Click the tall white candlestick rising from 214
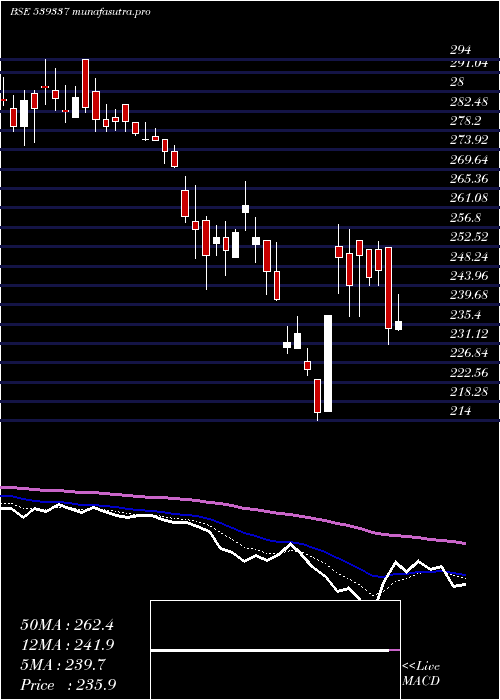Screen dimensions: 500x700 pos(328,363)
